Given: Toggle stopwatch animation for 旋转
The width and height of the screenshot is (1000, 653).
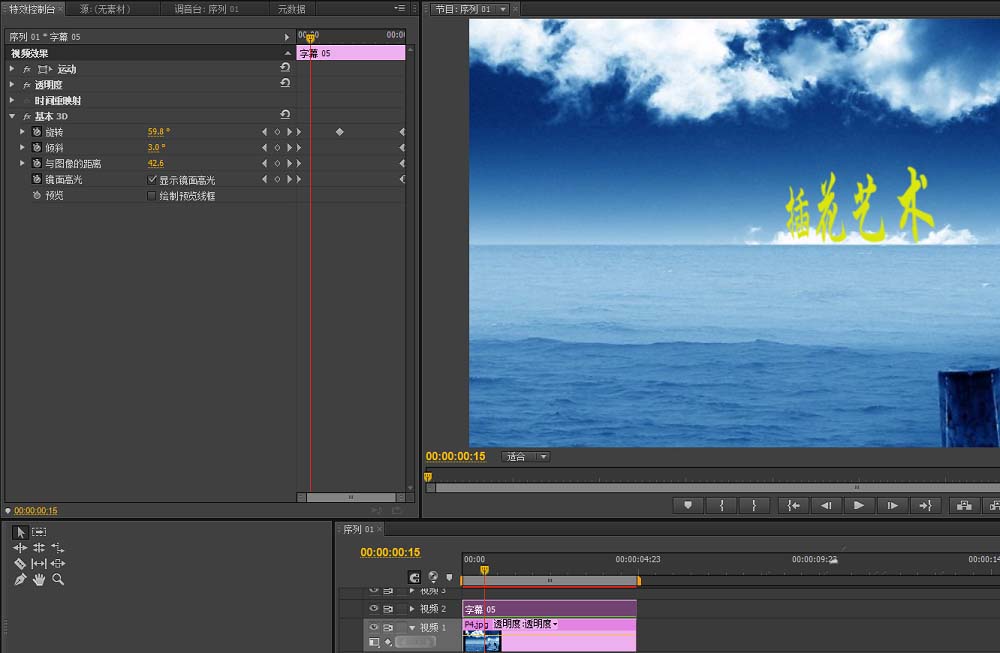Looking at the screenshot, I should point(36,132).
